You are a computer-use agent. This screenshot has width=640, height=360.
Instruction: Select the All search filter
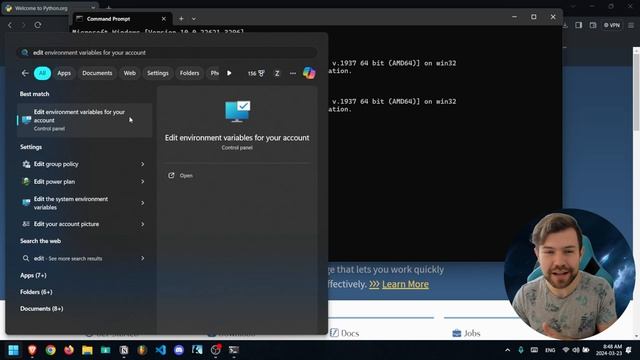42,73
